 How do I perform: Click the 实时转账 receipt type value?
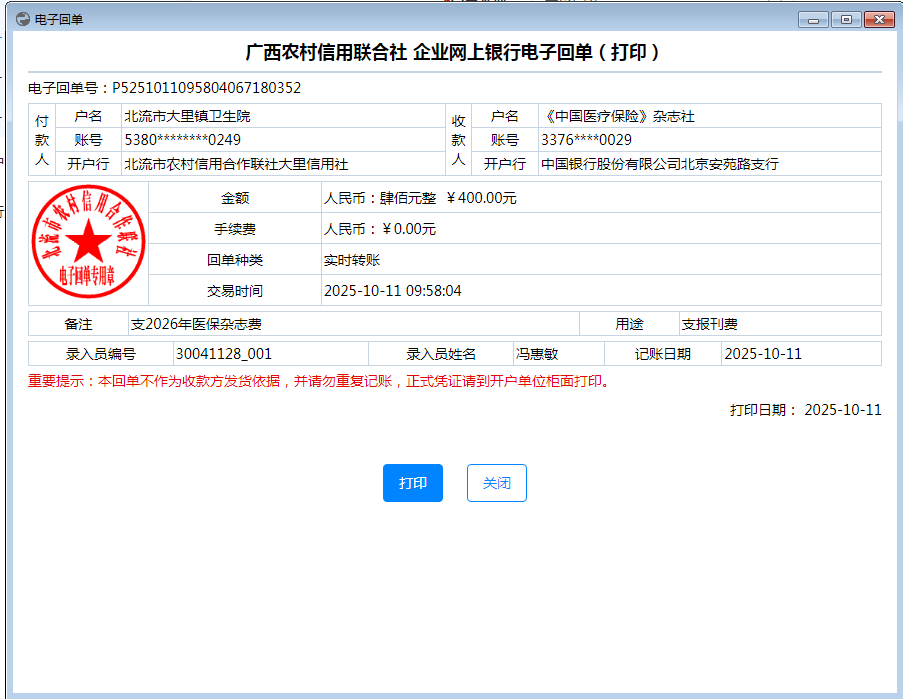click(352, 260)
